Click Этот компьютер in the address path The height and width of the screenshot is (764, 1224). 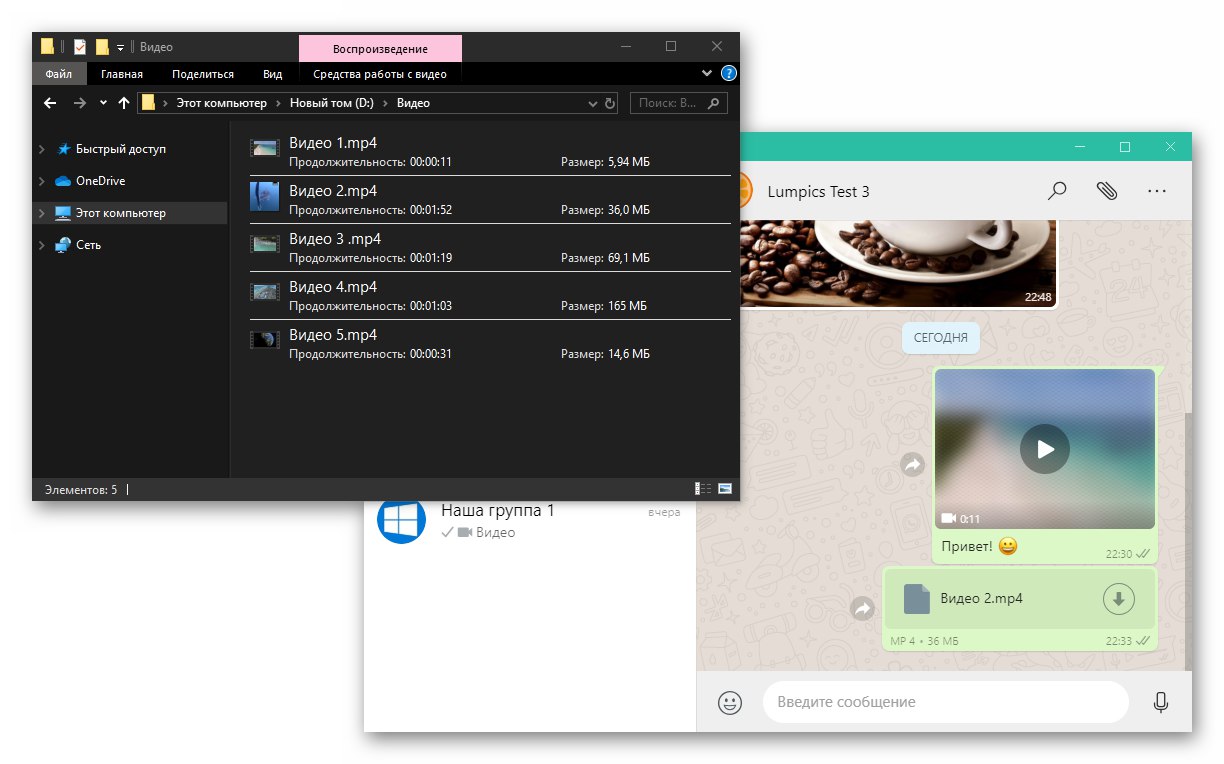[222, 102]
